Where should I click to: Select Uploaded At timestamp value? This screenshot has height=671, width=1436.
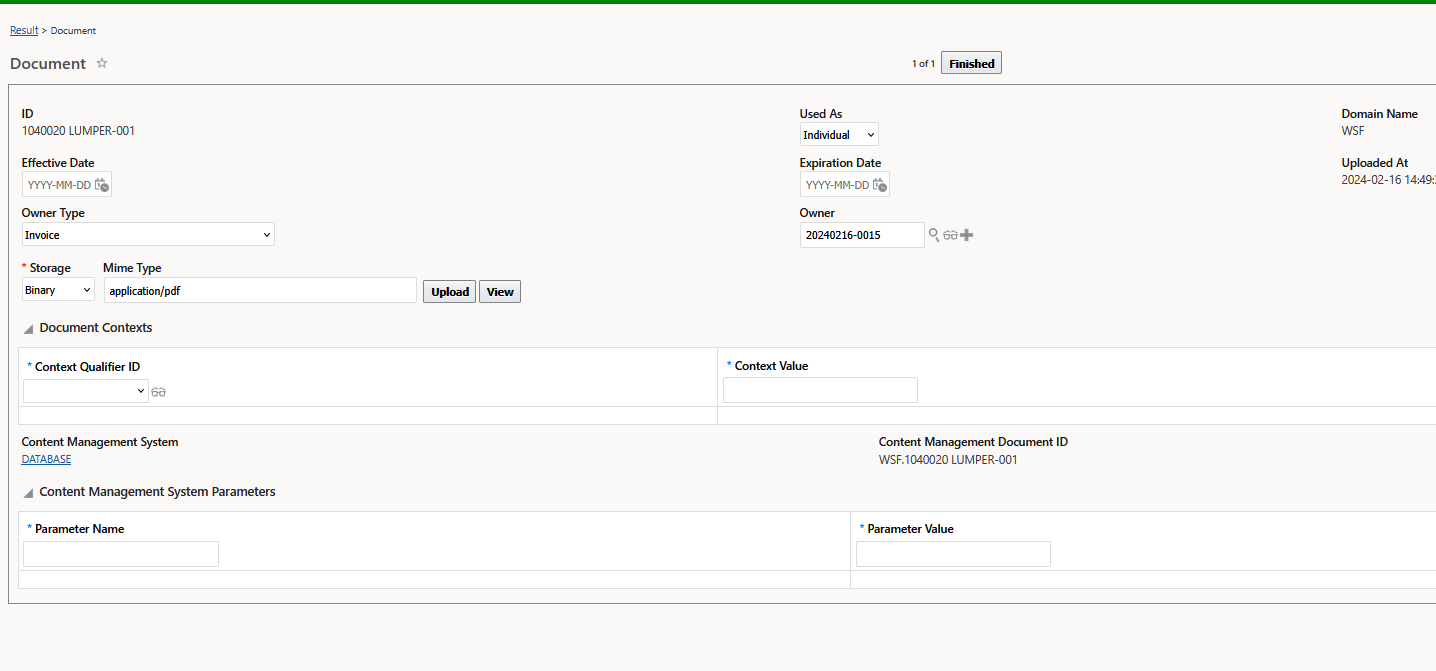[1389, 180]
